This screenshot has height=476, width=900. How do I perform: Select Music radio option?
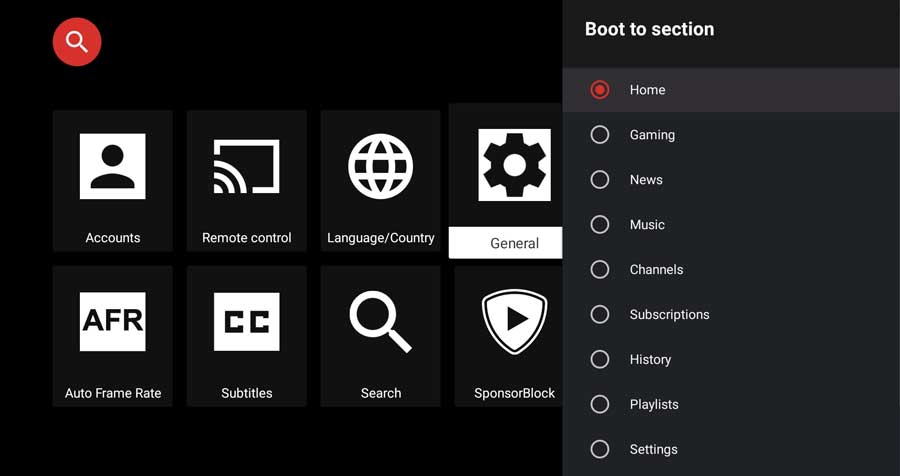pos(731,225)
